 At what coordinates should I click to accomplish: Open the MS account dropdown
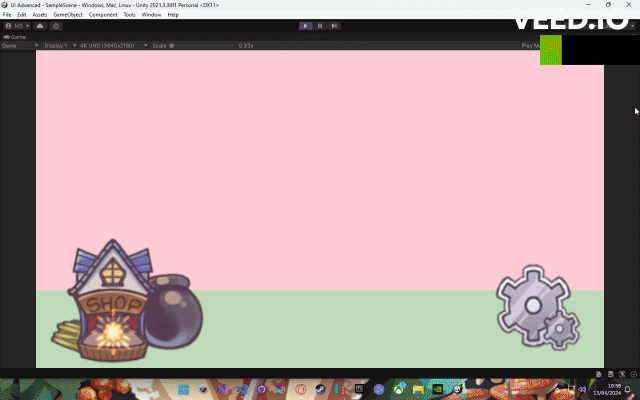tap(17, 26)
